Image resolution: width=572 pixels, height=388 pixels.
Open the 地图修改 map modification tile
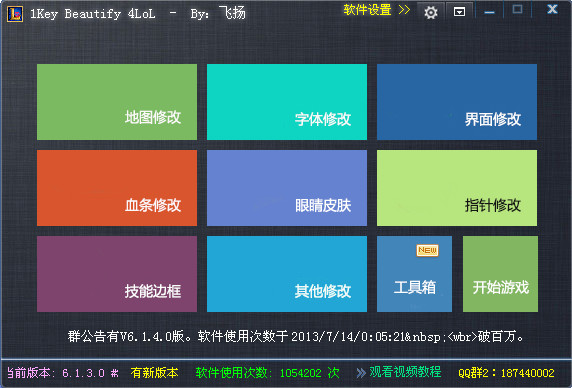click(117, 102)
